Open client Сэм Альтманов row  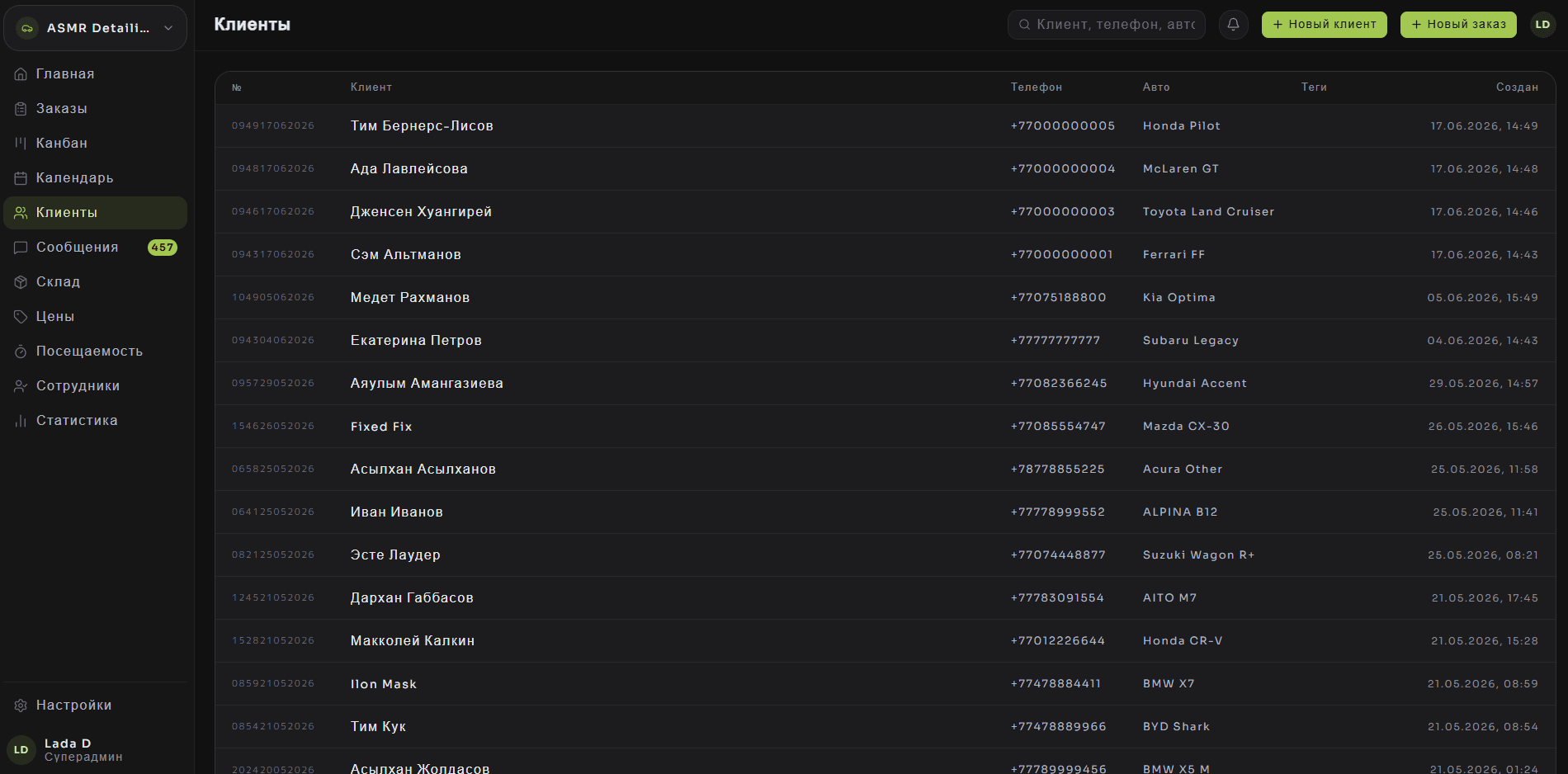pyautogui.click(x=885, y=255)
